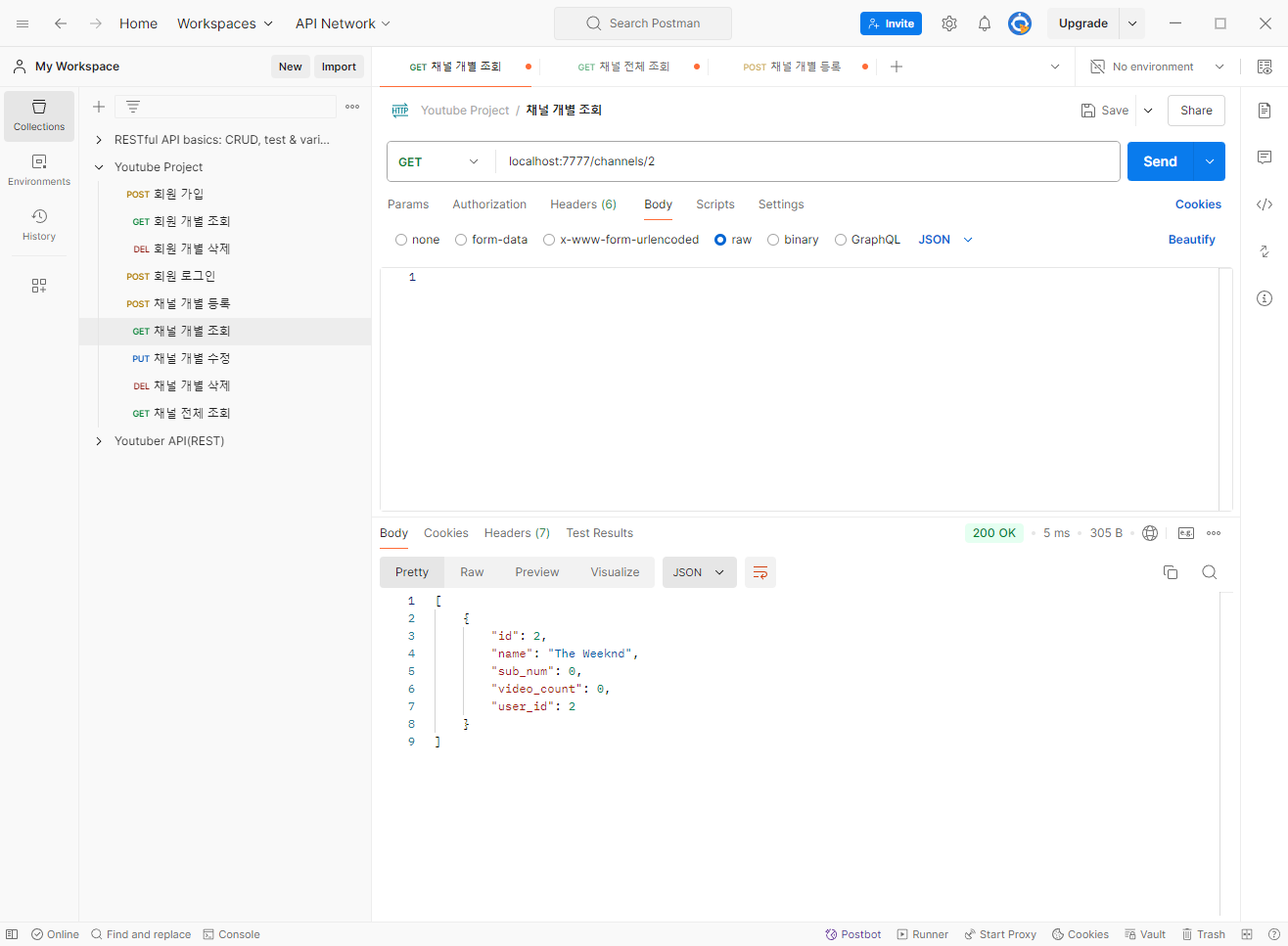Viewport: 1288px width, 946px height.
Task: Open the Cookies link beside Settings
Action: tap(1198, 204)
